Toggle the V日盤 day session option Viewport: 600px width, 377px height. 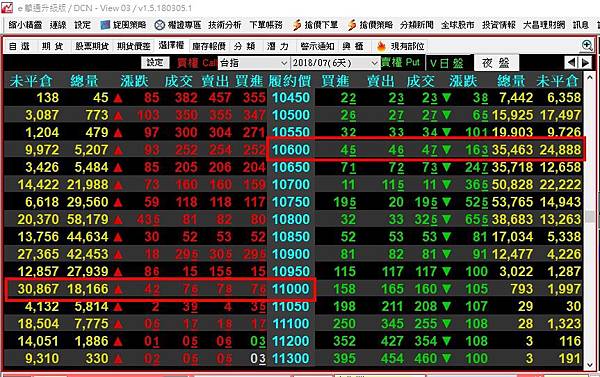click(x=447, y=63)
